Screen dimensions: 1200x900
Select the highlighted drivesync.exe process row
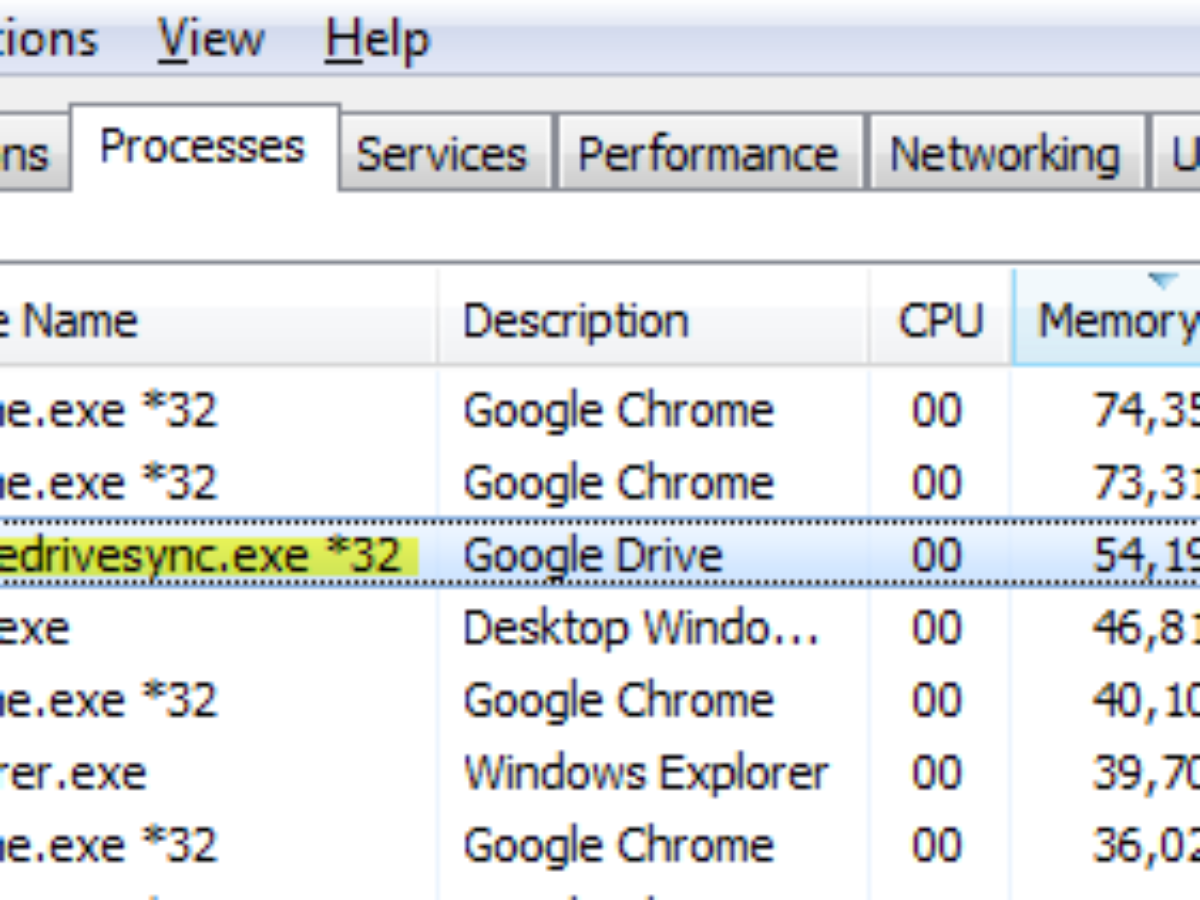pyautogui.click(x=200, y=556)
